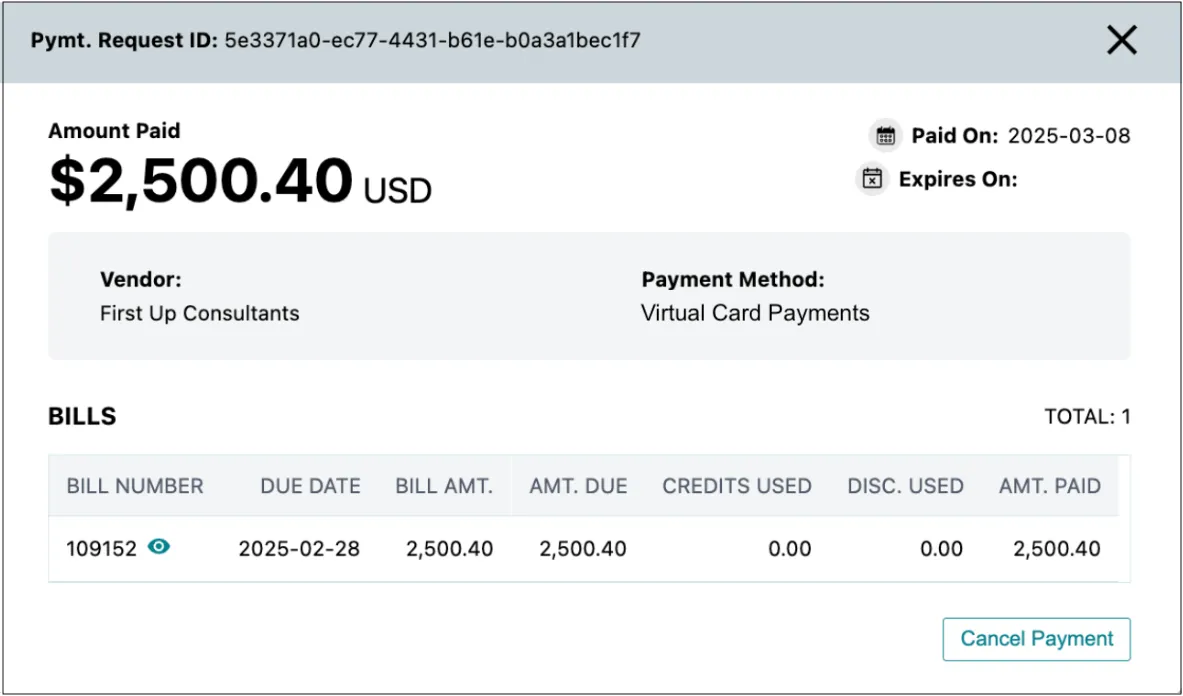Click bill number 109152 cell

coord(101,548)
